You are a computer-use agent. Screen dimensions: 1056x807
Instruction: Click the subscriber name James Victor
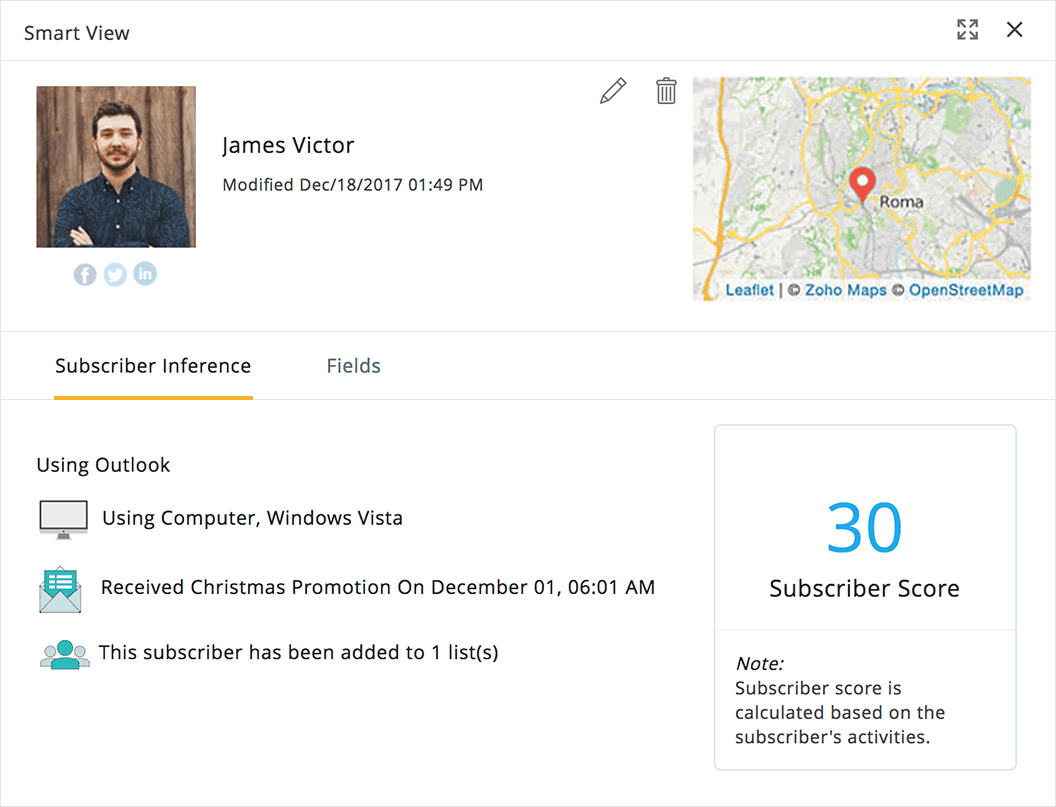[x=288, y=146]
